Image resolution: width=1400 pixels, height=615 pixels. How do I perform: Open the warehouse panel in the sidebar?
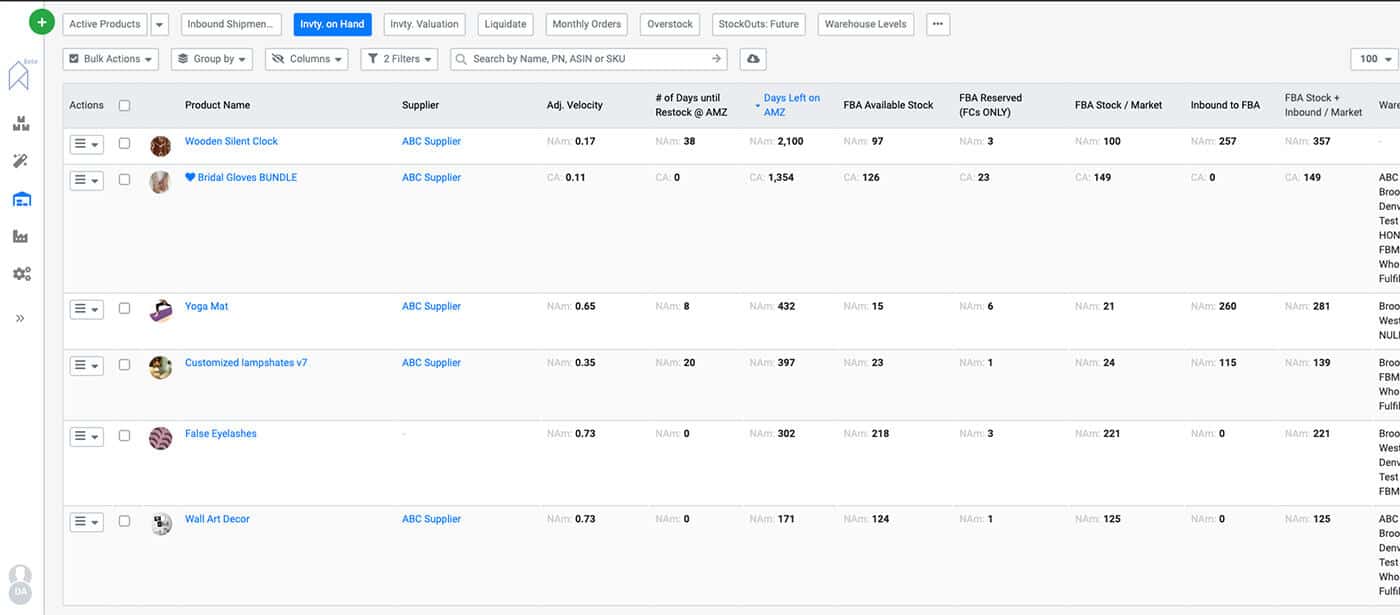[22, 197]
